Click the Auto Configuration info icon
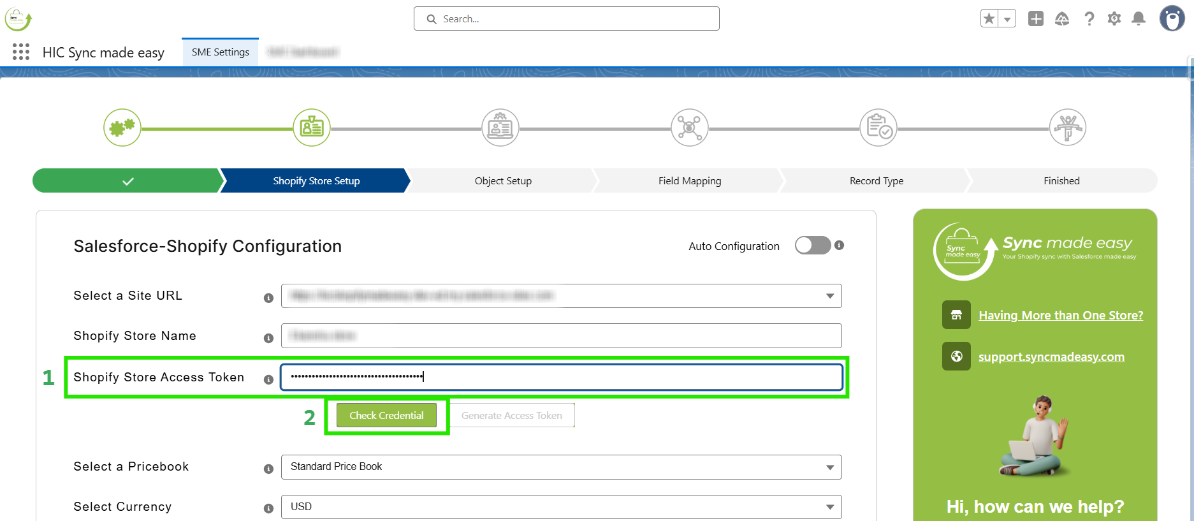The image size is (1194, 521). pyautogui.click(x=839, y=246)
